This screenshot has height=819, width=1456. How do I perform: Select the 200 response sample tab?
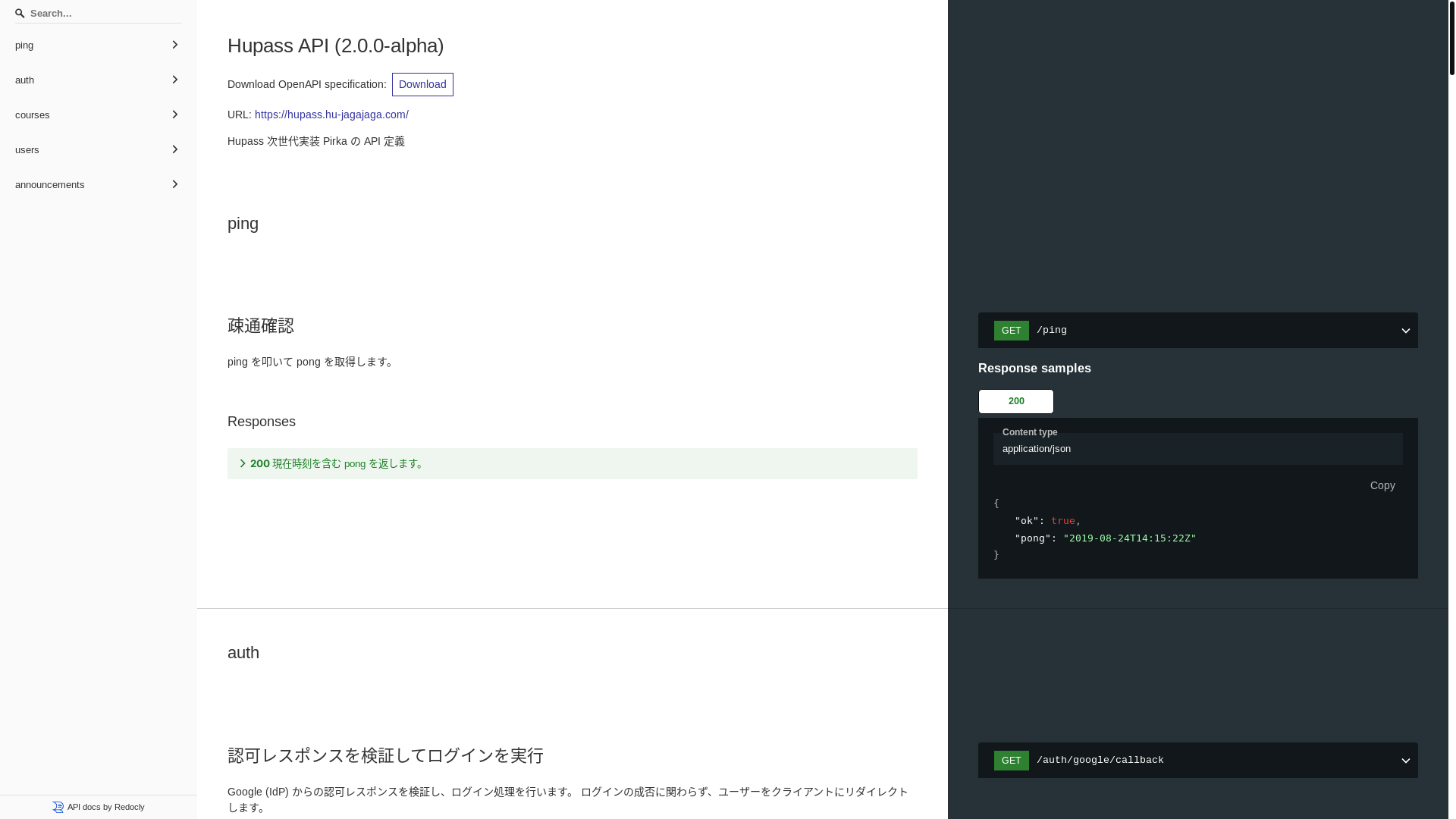[x=1016, y=401]
